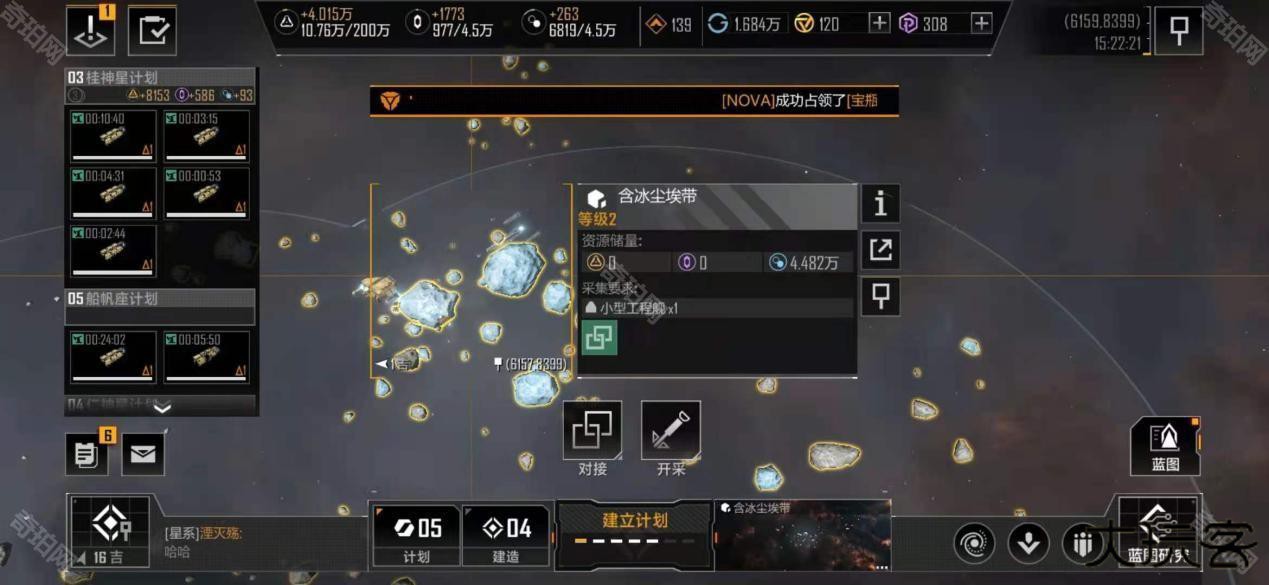
Task: Click the 开采 mining button
Action: pyautogui.click(x=670, y=439)
